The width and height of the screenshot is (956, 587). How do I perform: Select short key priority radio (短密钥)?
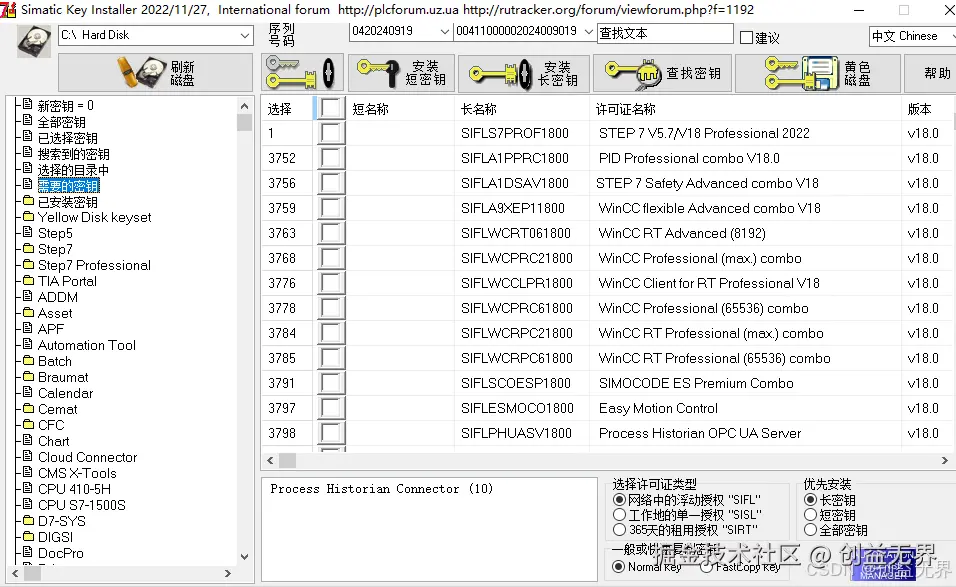click(x=810, y=515)
